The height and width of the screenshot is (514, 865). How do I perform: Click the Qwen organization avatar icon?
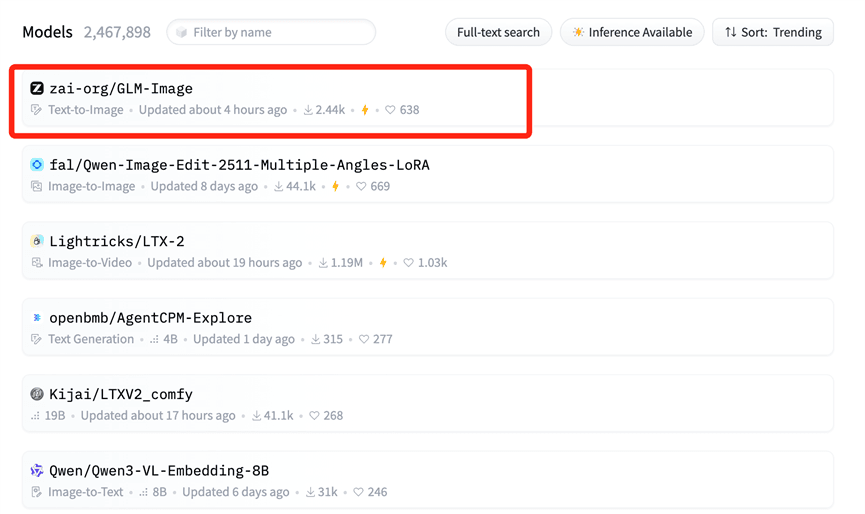[37, 470]
